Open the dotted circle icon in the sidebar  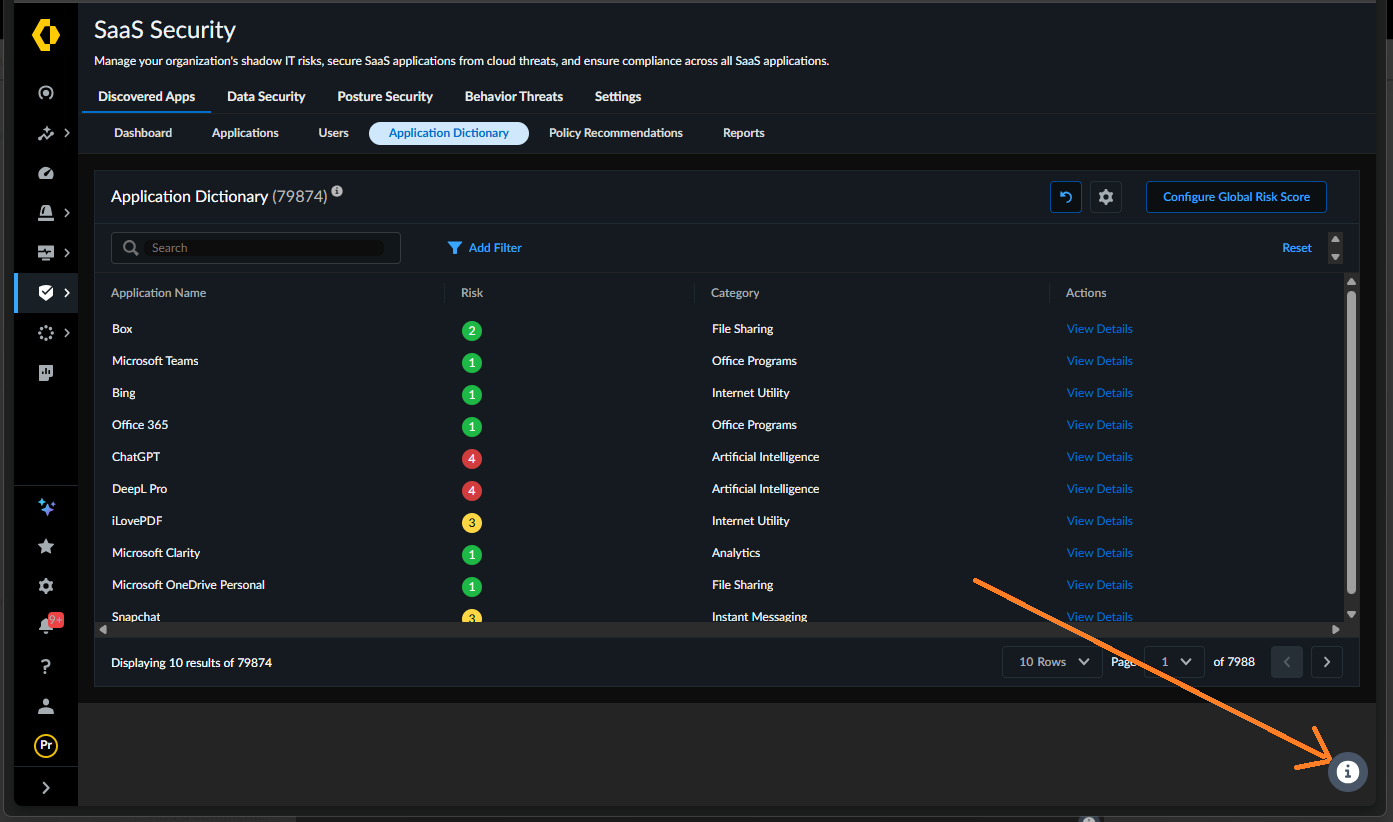46,333
